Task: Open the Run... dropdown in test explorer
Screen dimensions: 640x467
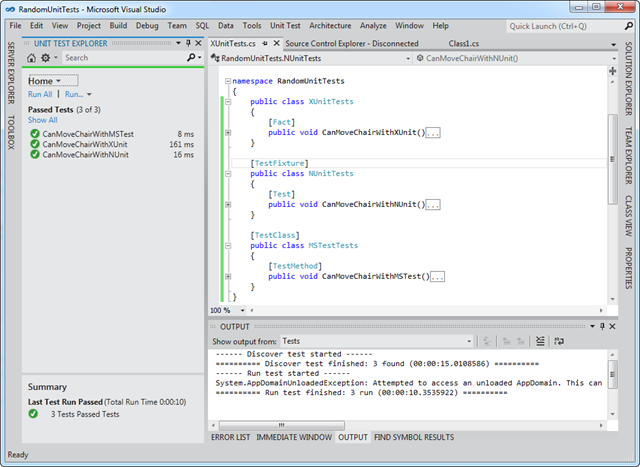Action: pos(76,94)
